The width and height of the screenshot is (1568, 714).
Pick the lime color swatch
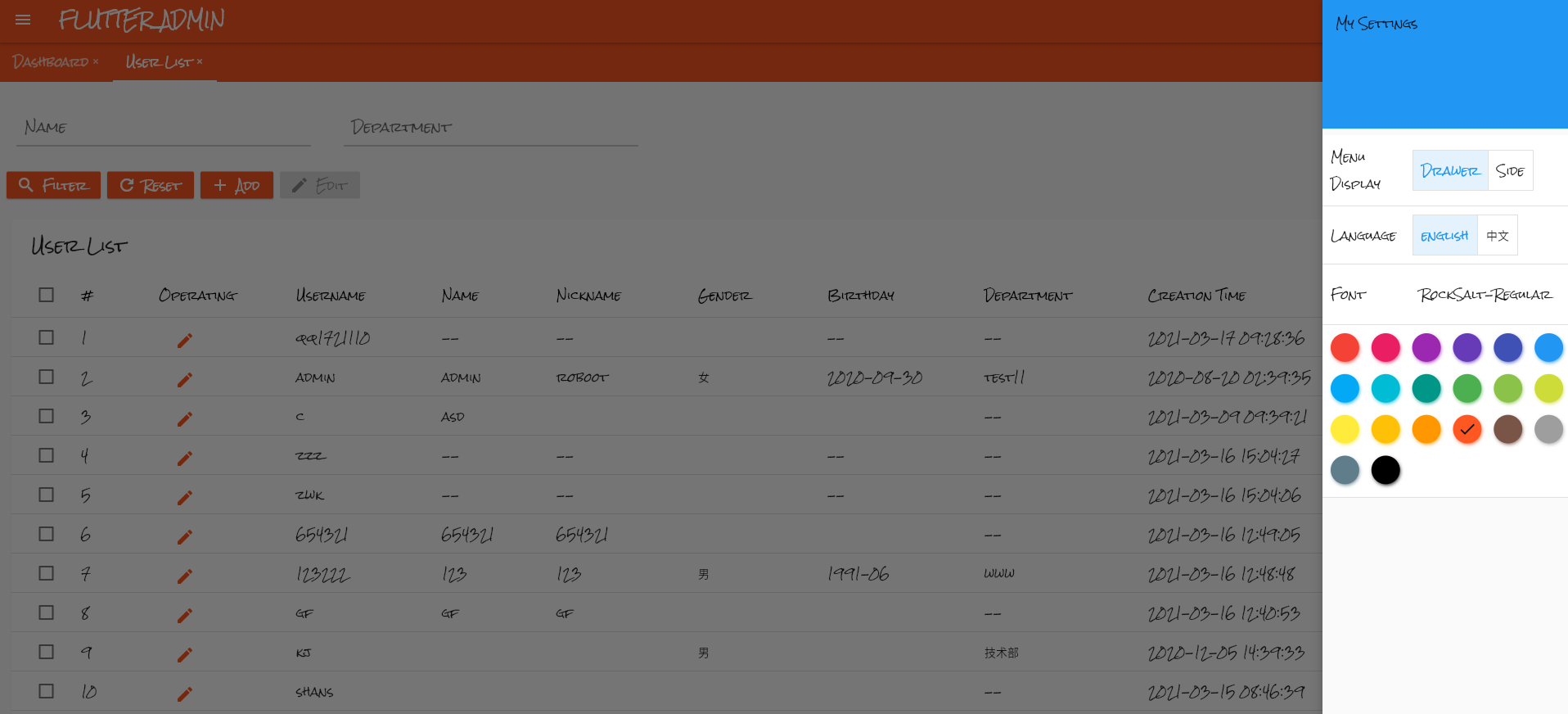[1549, 388]
